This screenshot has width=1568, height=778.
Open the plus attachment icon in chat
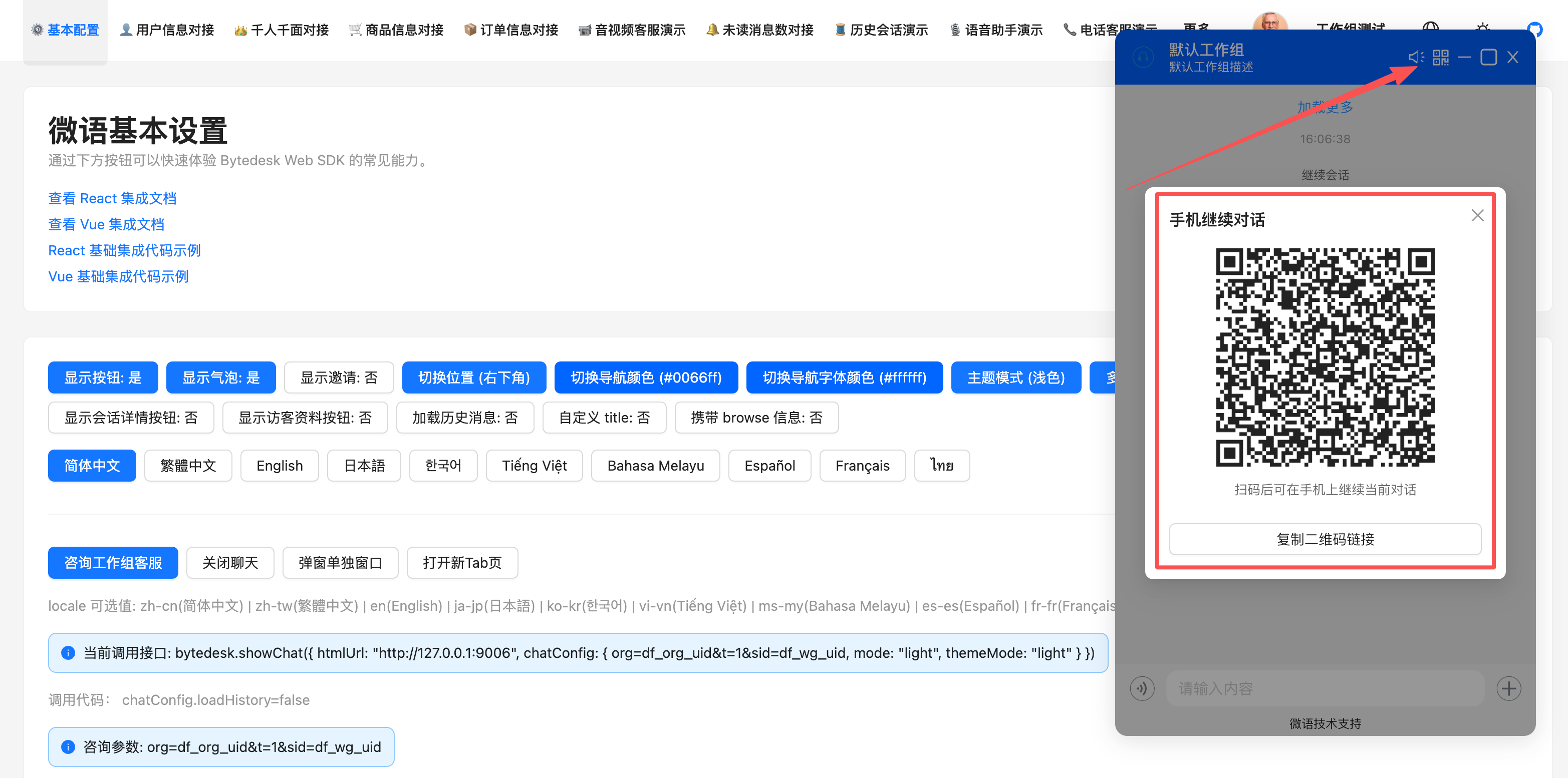1508,688
